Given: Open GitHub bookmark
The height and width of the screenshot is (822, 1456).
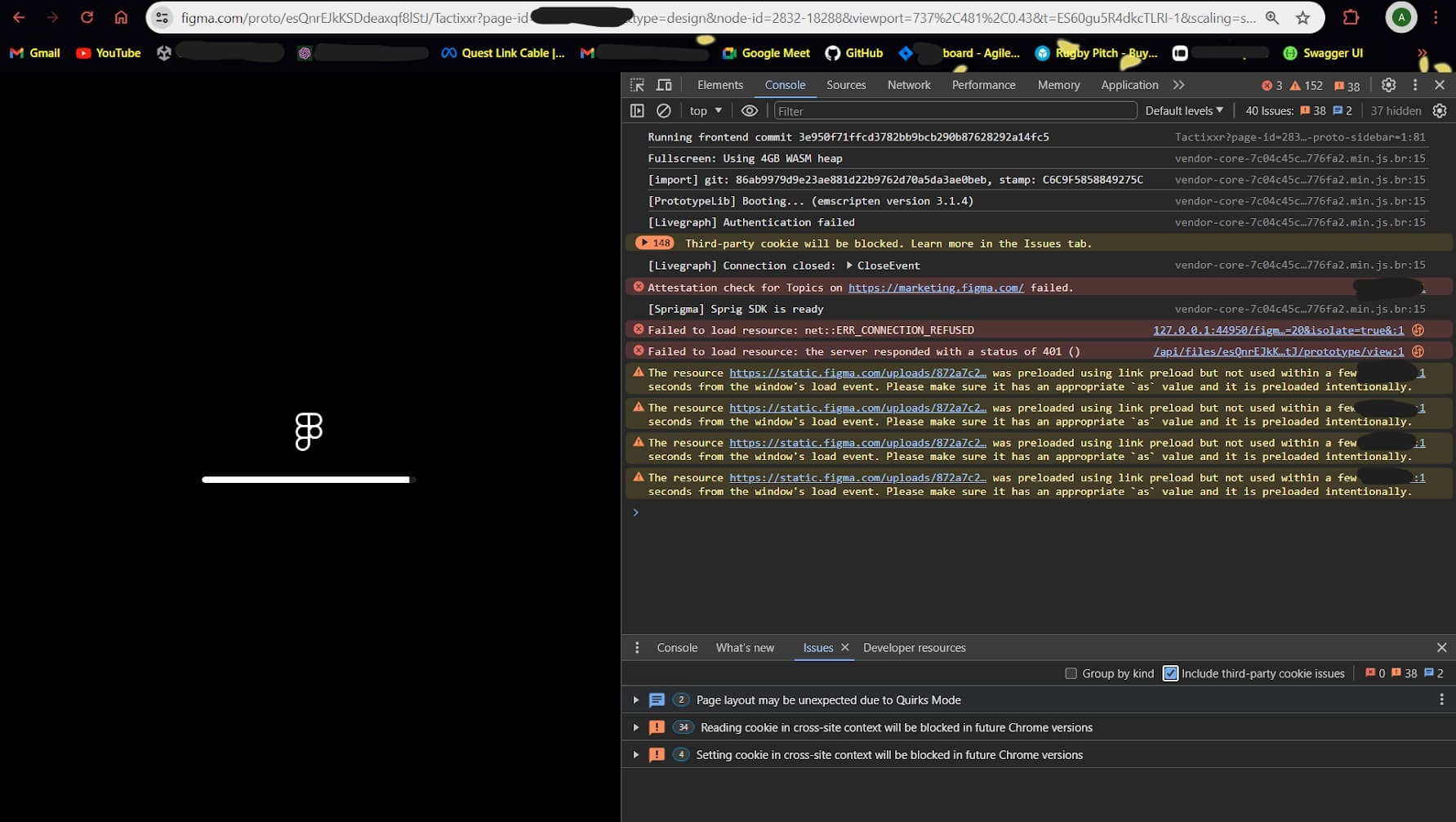Looking at the screenshot, I should tap(854, 53).
